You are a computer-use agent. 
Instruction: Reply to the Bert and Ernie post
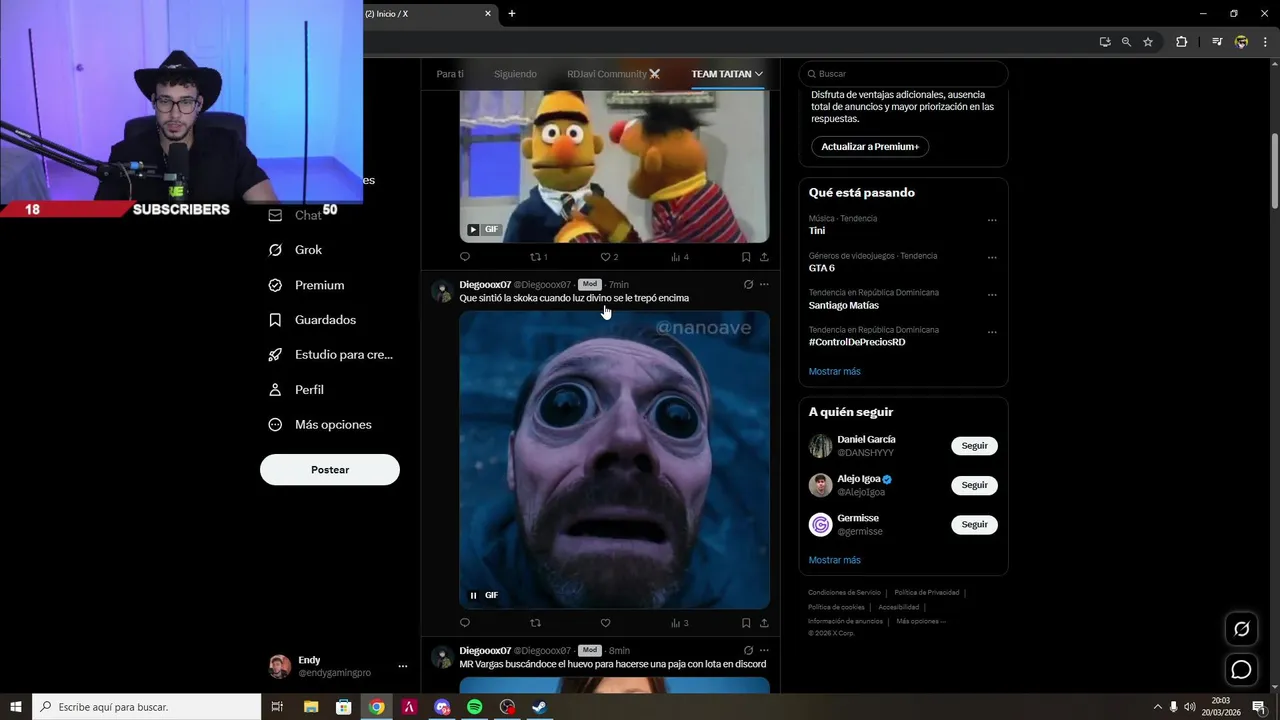(x=464, y=257)
